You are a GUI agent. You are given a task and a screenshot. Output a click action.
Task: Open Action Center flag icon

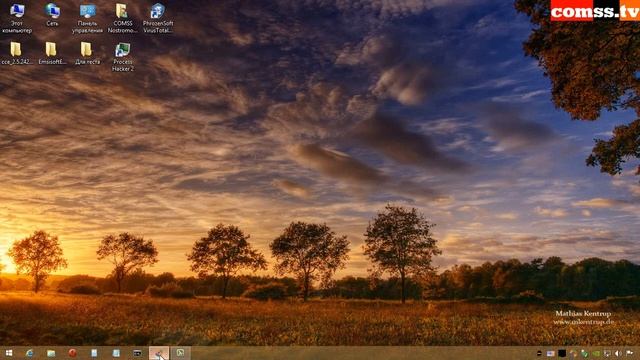pyautogui.click(x=630, y=353)
